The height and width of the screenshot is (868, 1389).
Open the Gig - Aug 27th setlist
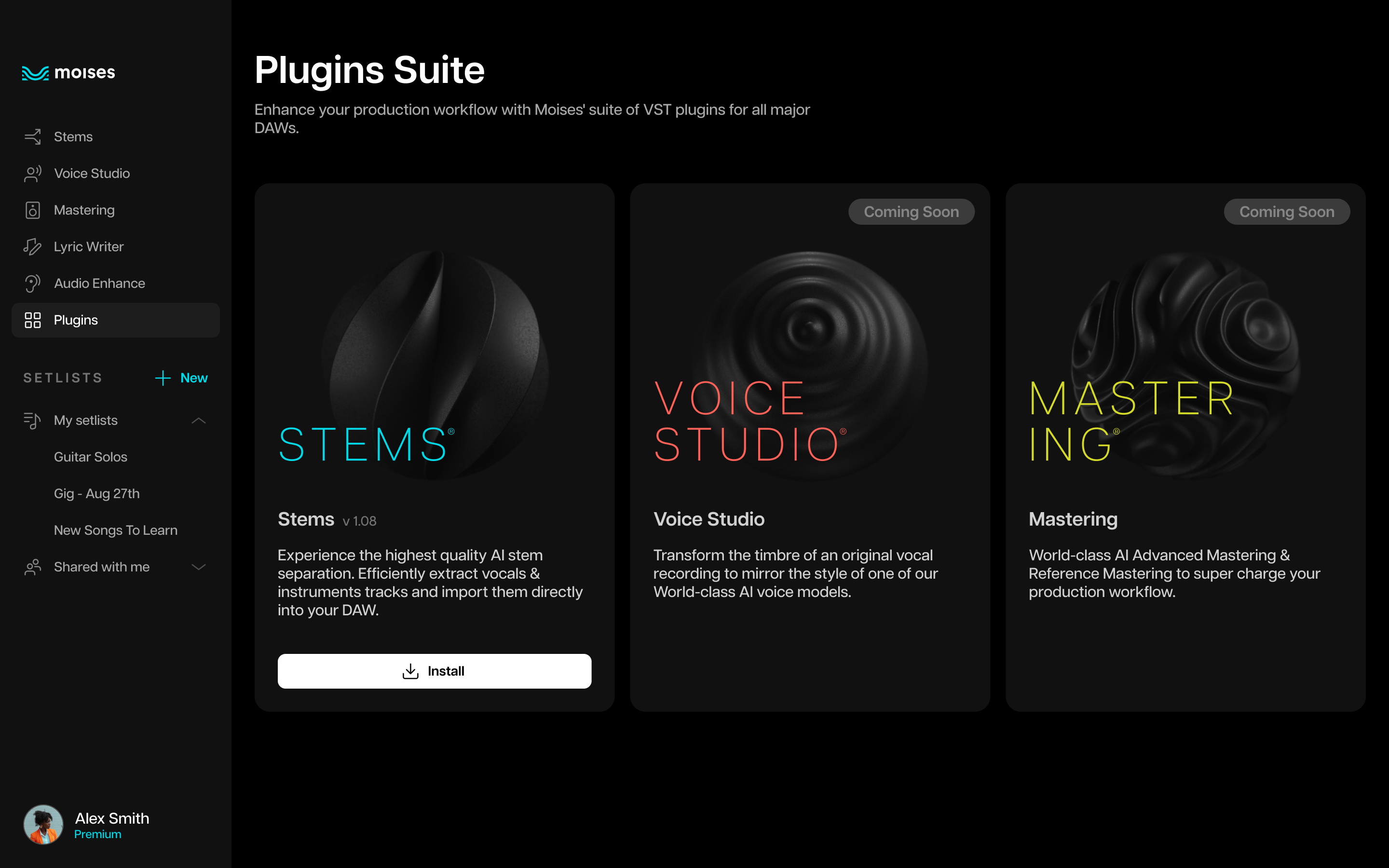tap(96, 494)
